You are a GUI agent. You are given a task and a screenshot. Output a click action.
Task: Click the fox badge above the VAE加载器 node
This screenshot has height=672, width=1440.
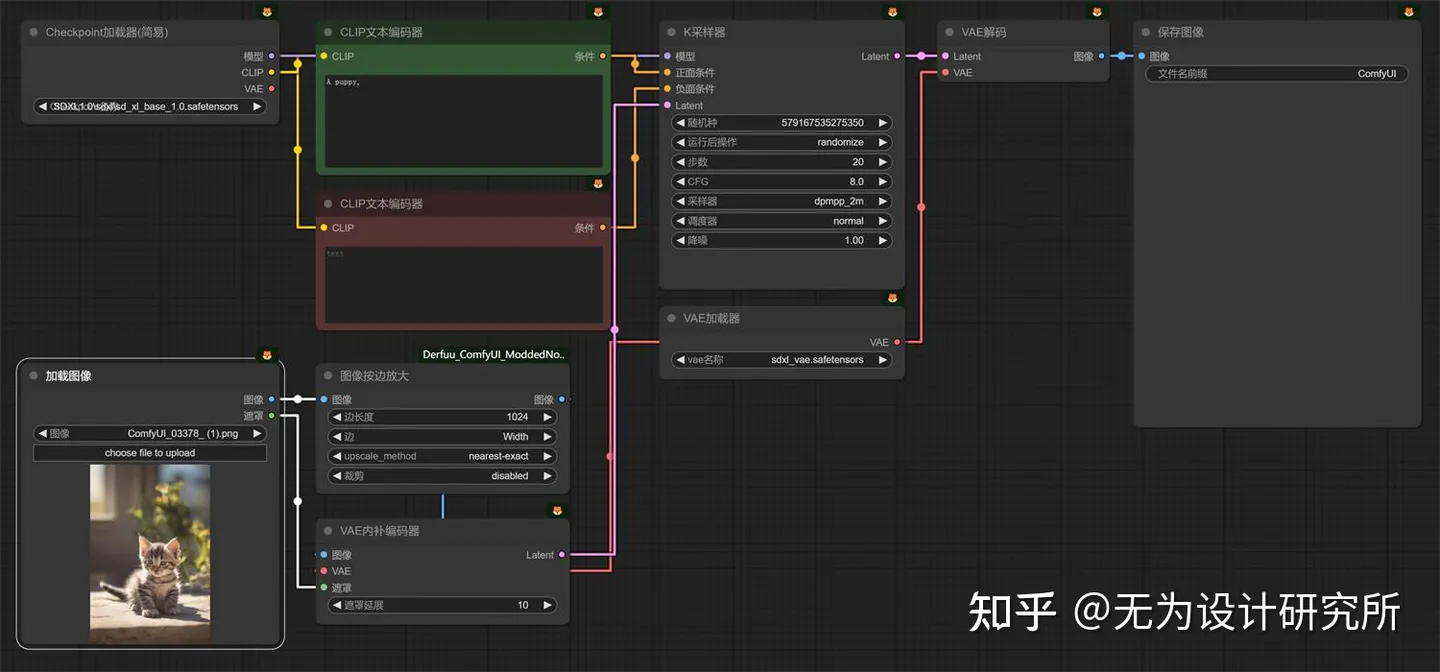pos(893,298)
